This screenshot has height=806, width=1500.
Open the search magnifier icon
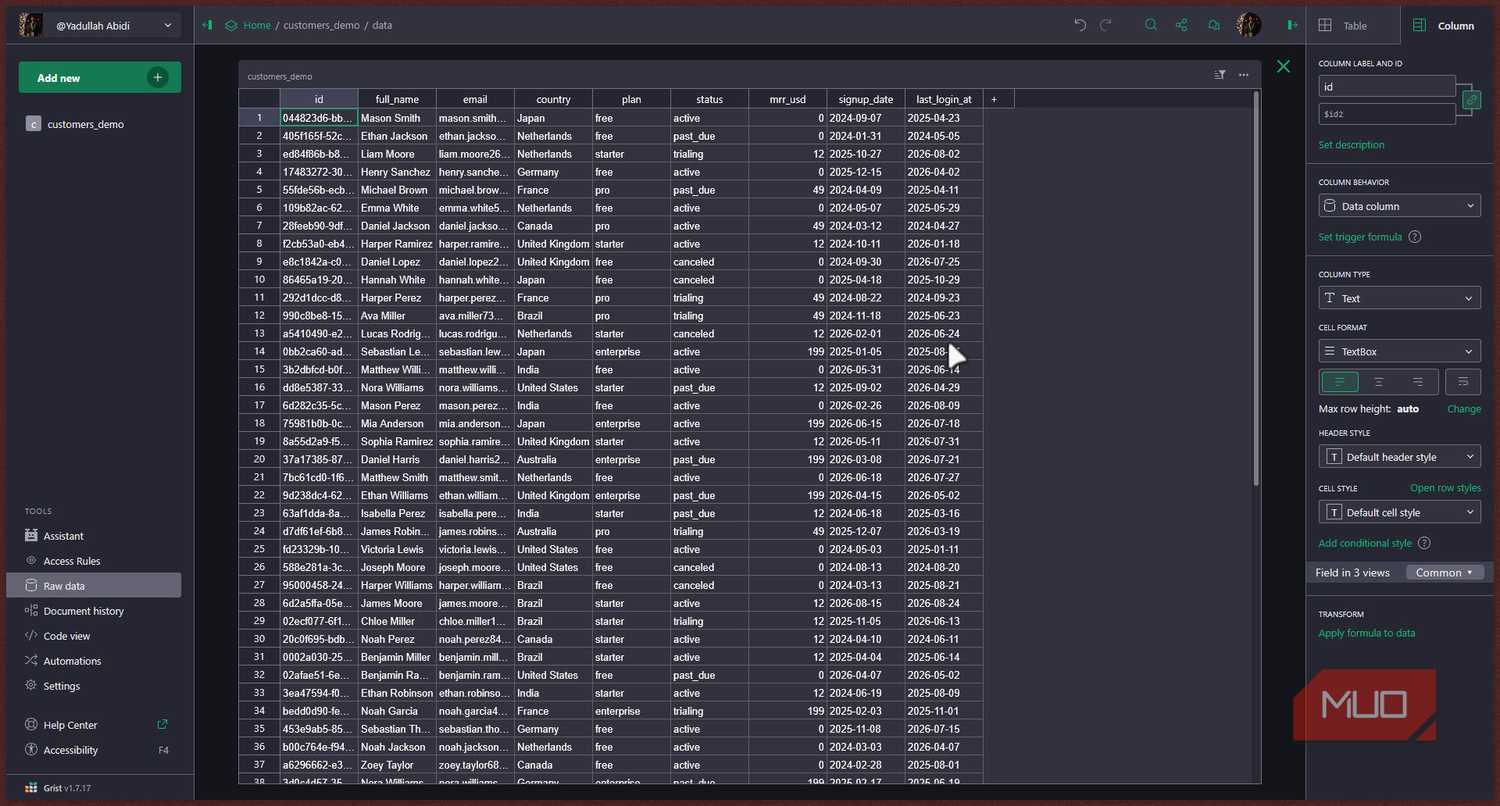click(x=1151, y=25)
